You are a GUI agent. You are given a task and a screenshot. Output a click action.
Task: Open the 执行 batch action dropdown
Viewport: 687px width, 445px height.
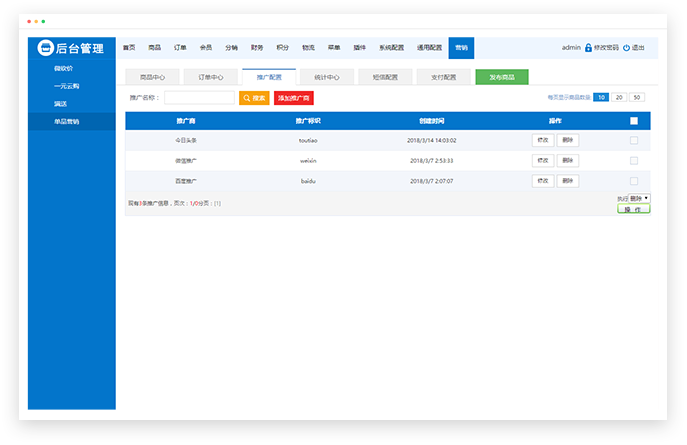639,198
